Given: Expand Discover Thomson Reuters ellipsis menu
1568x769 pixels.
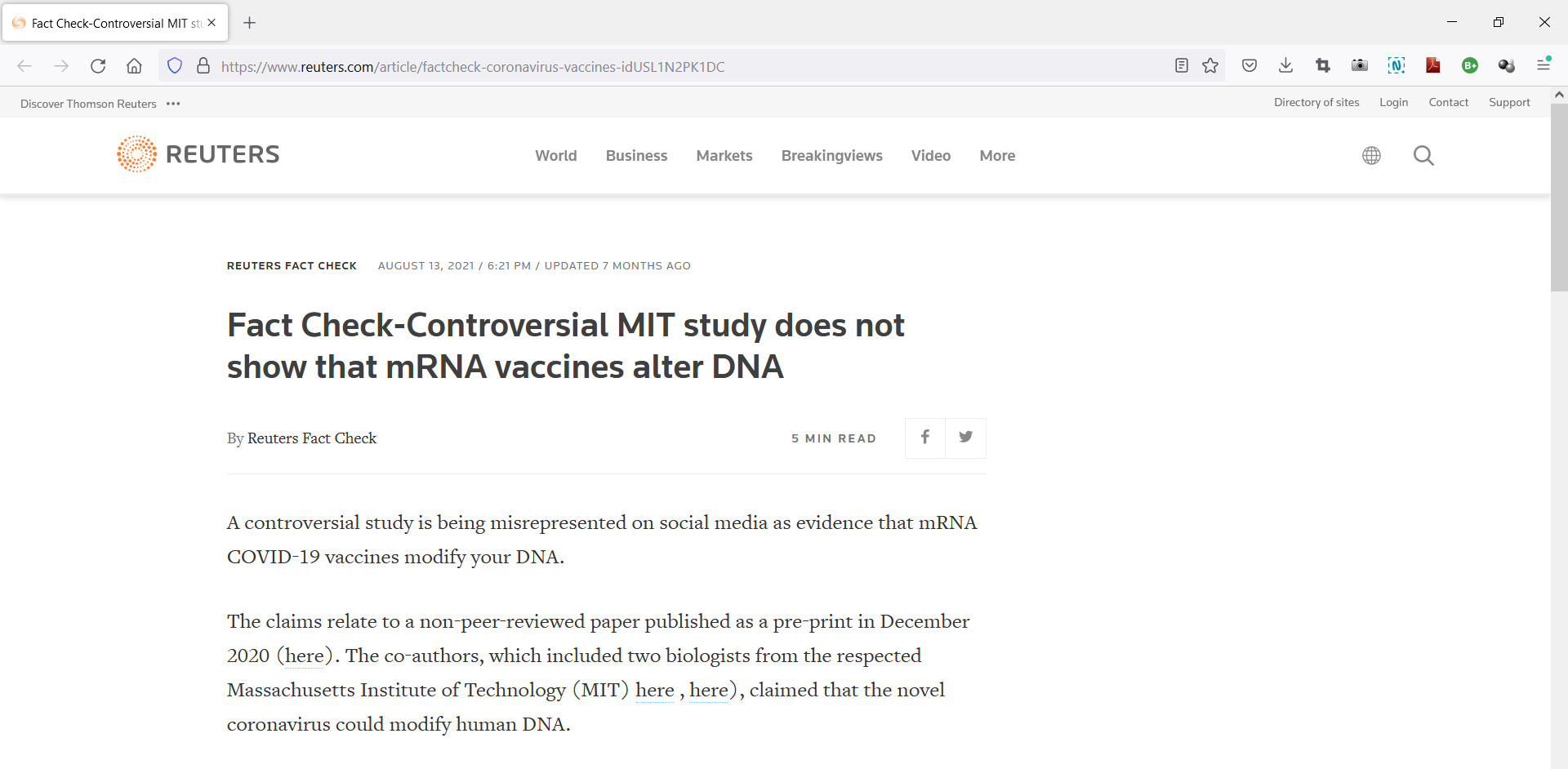Looking at the screenshot, I should pos(173,104).
